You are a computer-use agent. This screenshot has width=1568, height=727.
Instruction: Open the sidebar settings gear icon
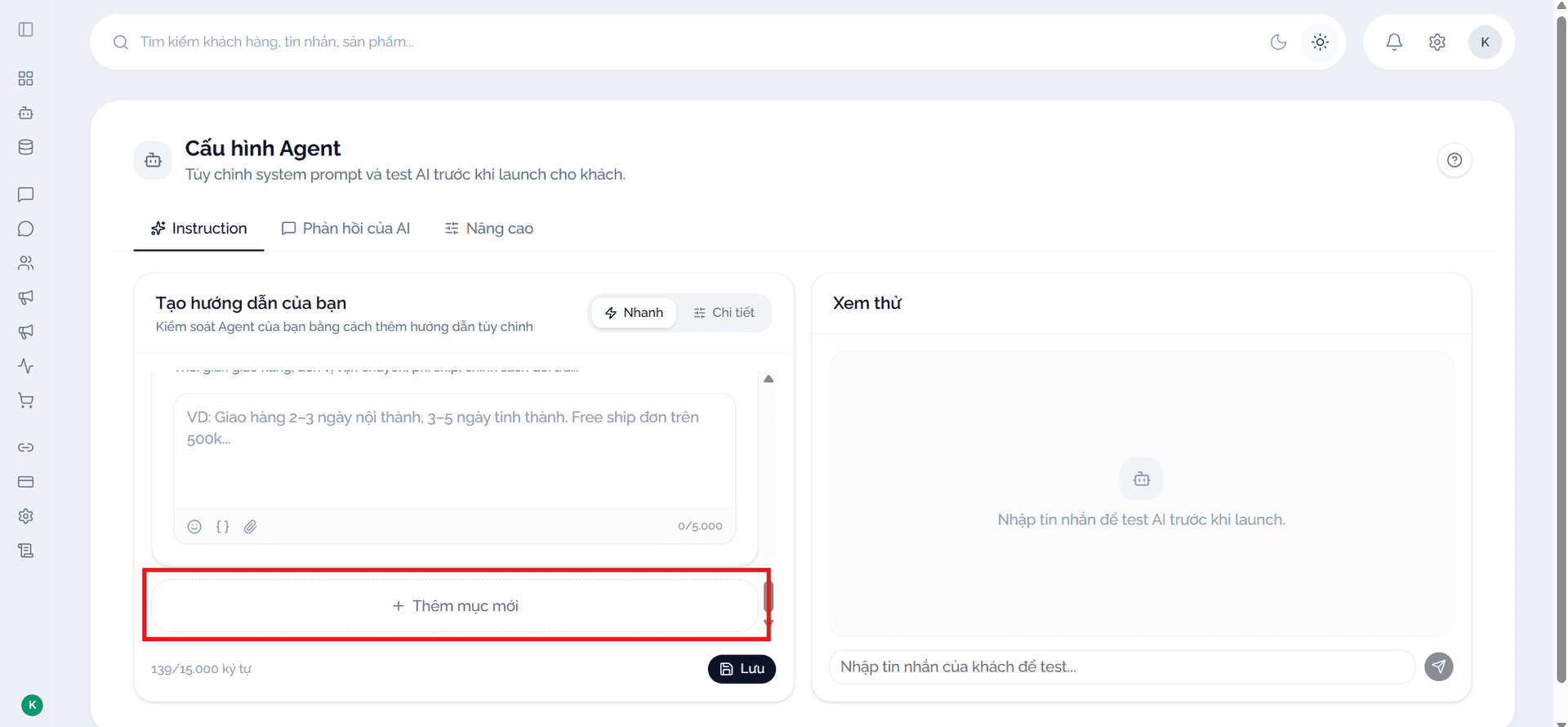[26, 516]
